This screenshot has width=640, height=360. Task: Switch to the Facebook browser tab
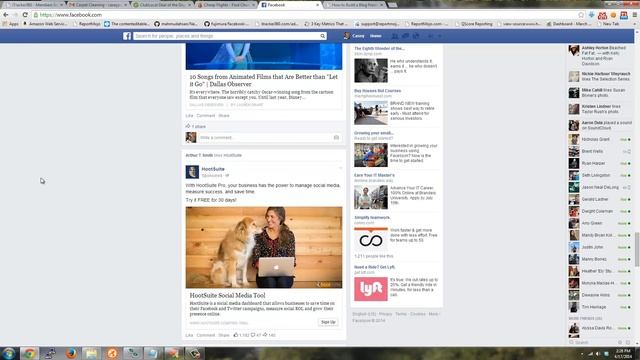coord(289,5)
